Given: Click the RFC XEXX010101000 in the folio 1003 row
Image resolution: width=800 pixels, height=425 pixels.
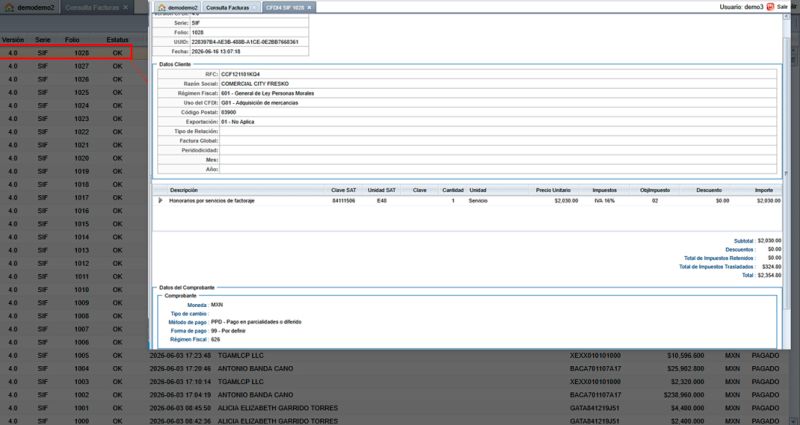Looking at the screenshot, I should 595,382.
